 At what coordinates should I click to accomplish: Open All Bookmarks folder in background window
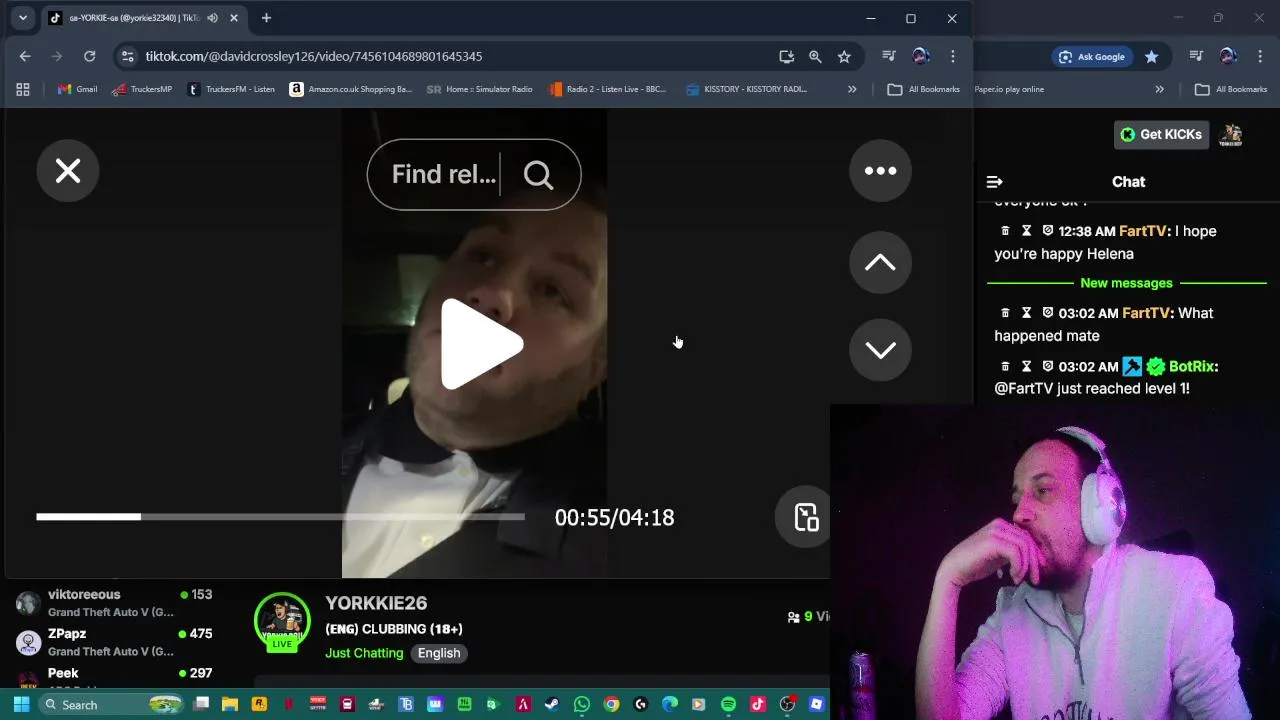point(1231,89)
